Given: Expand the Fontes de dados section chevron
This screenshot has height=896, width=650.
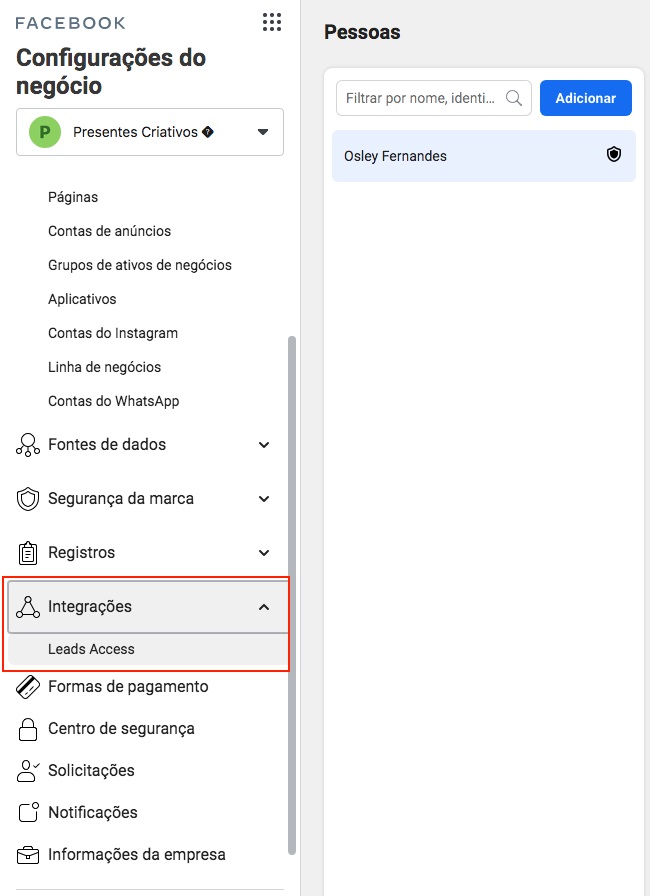Looking at the screenshot, I should pos(264,445).
